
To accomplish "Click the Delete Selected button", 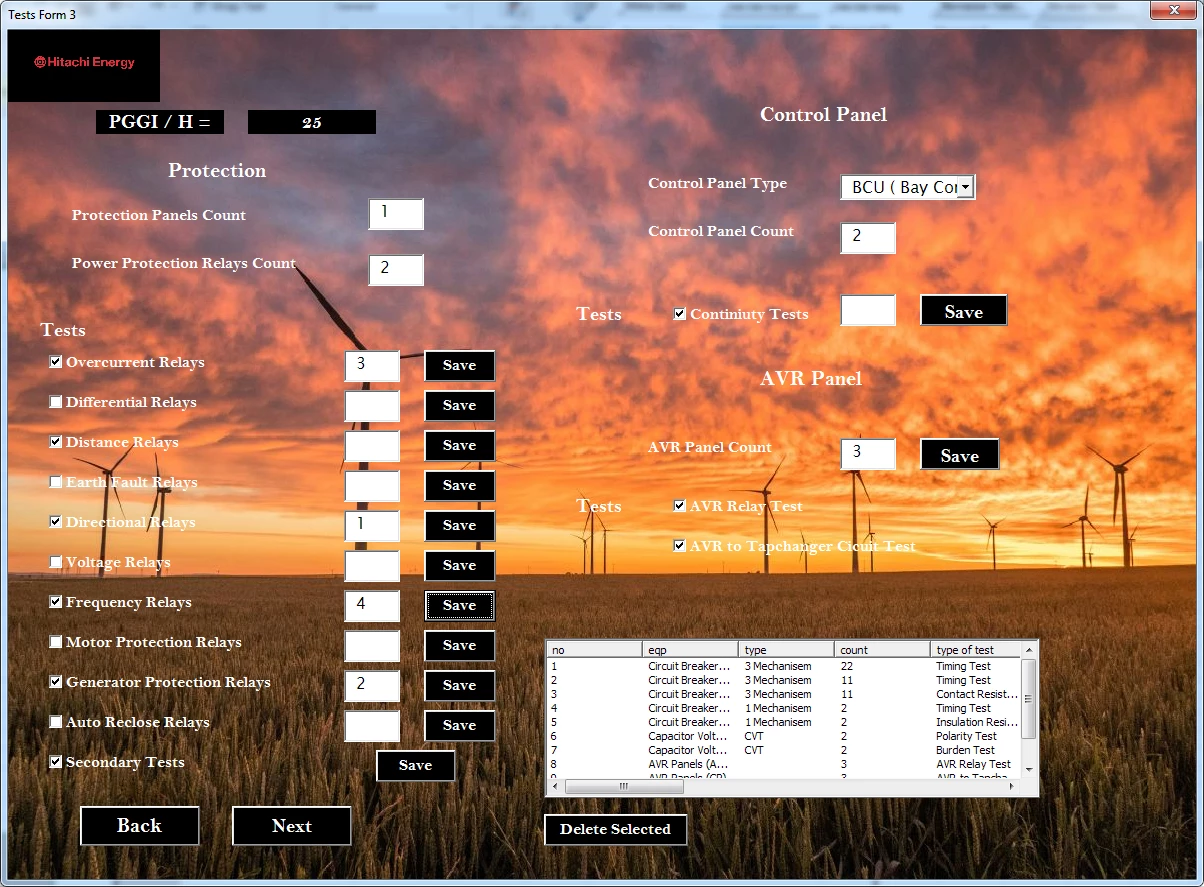I will 615,829.
